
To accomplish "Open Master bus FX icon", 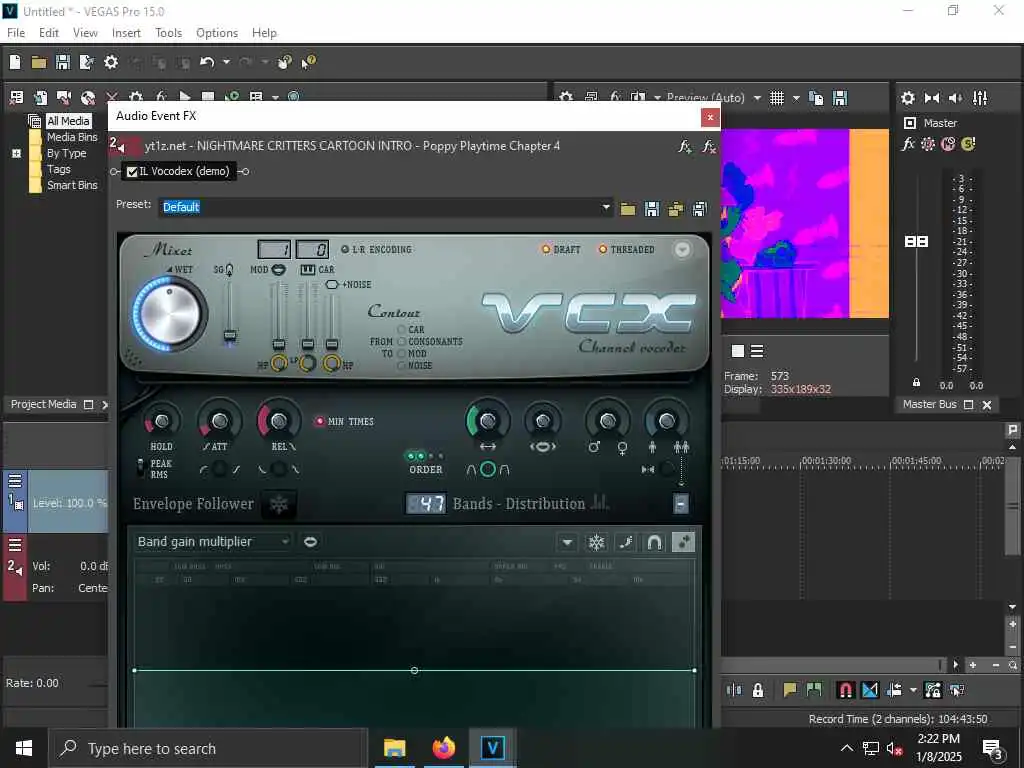I will click(908, 144).
